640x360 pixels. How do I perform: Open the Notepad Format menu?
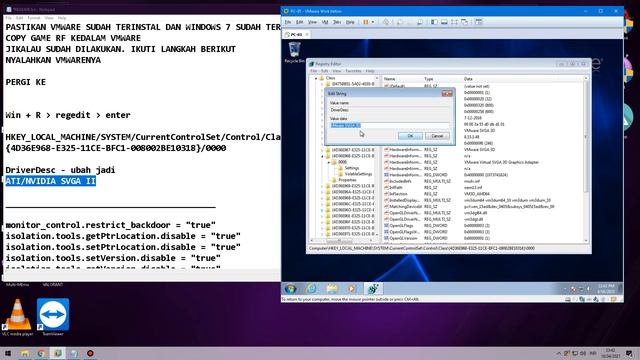coord(33,18)
